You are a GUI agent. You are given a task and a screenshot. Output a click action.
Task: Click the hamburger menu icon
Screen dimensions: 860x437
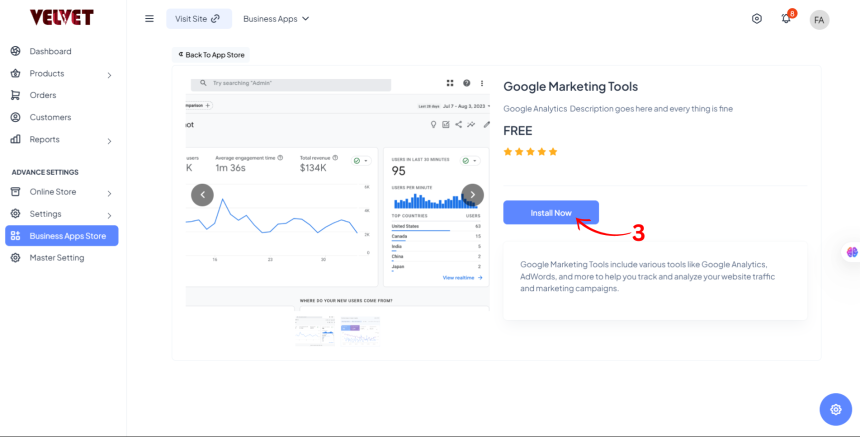click(150, 19)
